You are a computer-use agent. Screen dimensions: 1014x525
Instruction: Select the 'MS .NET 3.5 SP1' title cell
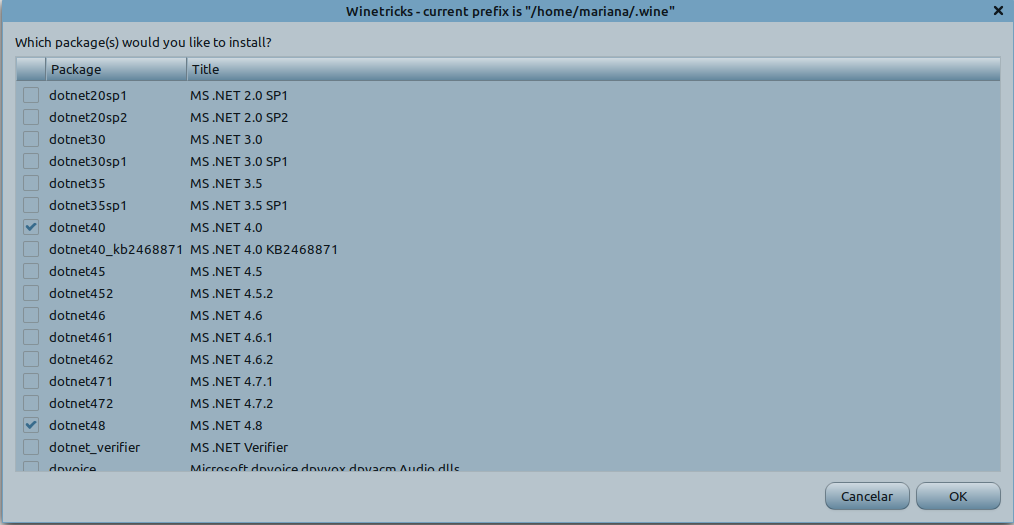(239, 206)
